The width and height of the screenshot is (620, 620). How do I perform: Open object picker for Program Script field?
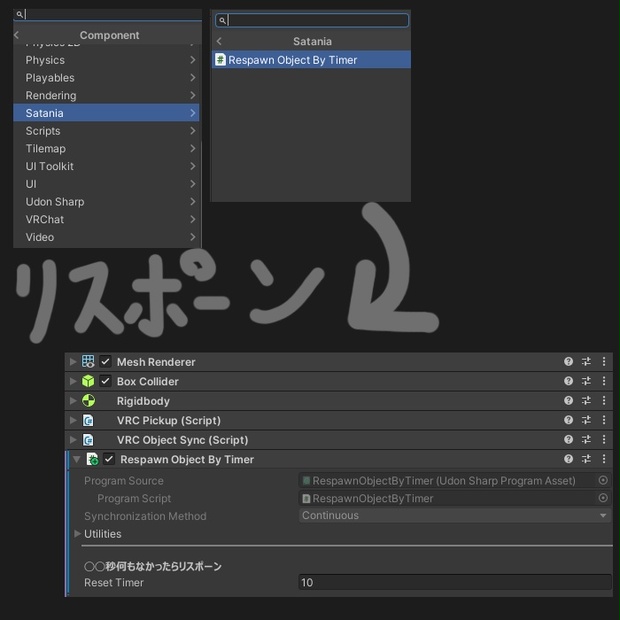(603, 498)
